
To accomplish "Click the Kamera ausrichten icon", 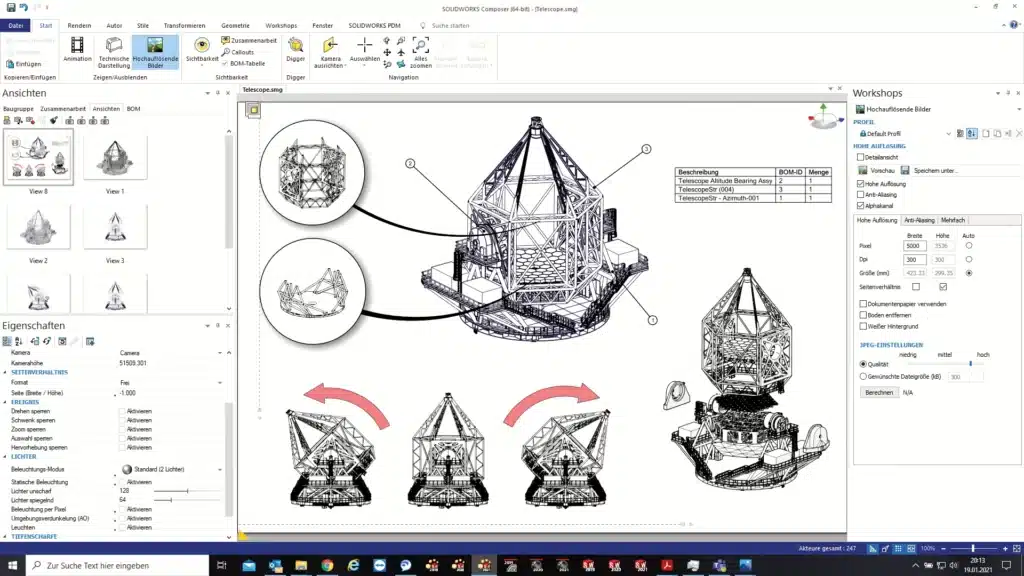I will [x=330, y=46].
